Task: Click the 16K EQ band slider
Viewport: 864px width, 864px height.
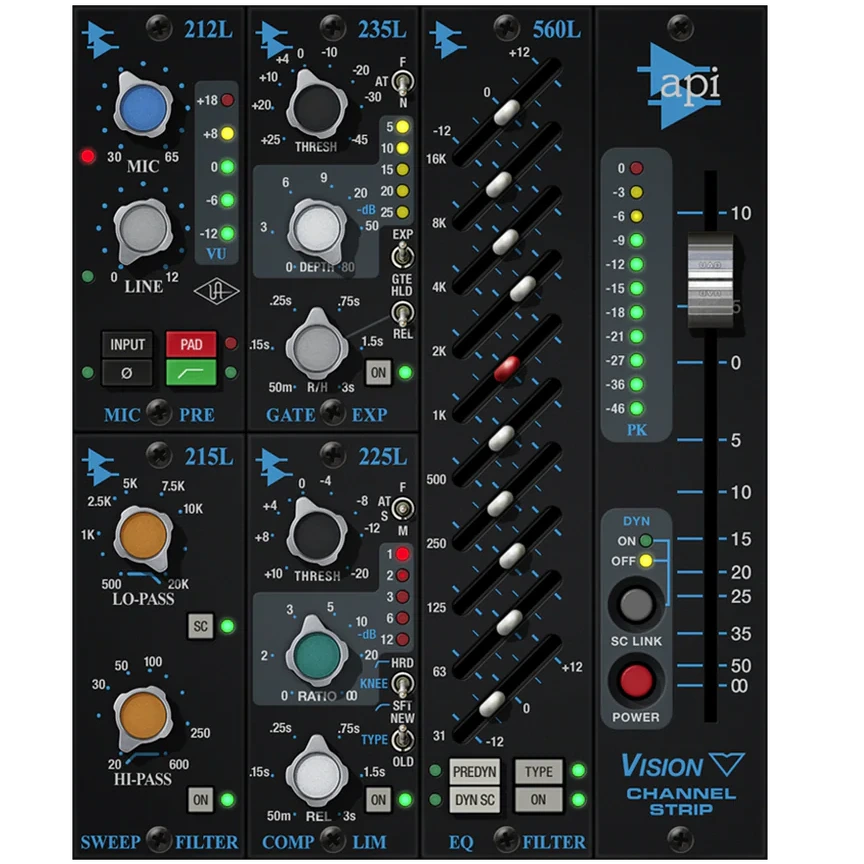Action: click(506, 112)
